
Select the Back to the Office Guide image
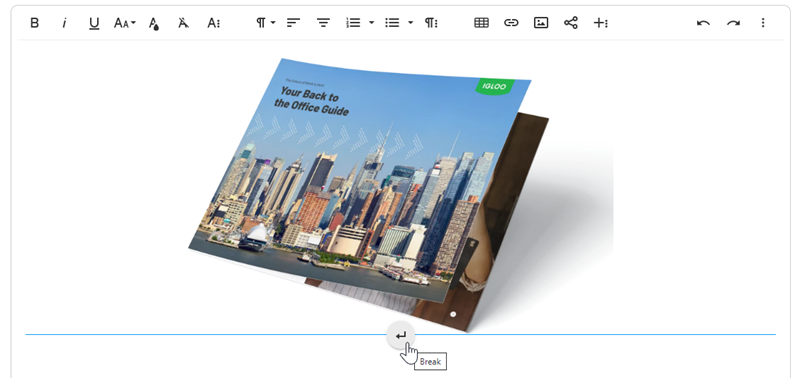401,195
